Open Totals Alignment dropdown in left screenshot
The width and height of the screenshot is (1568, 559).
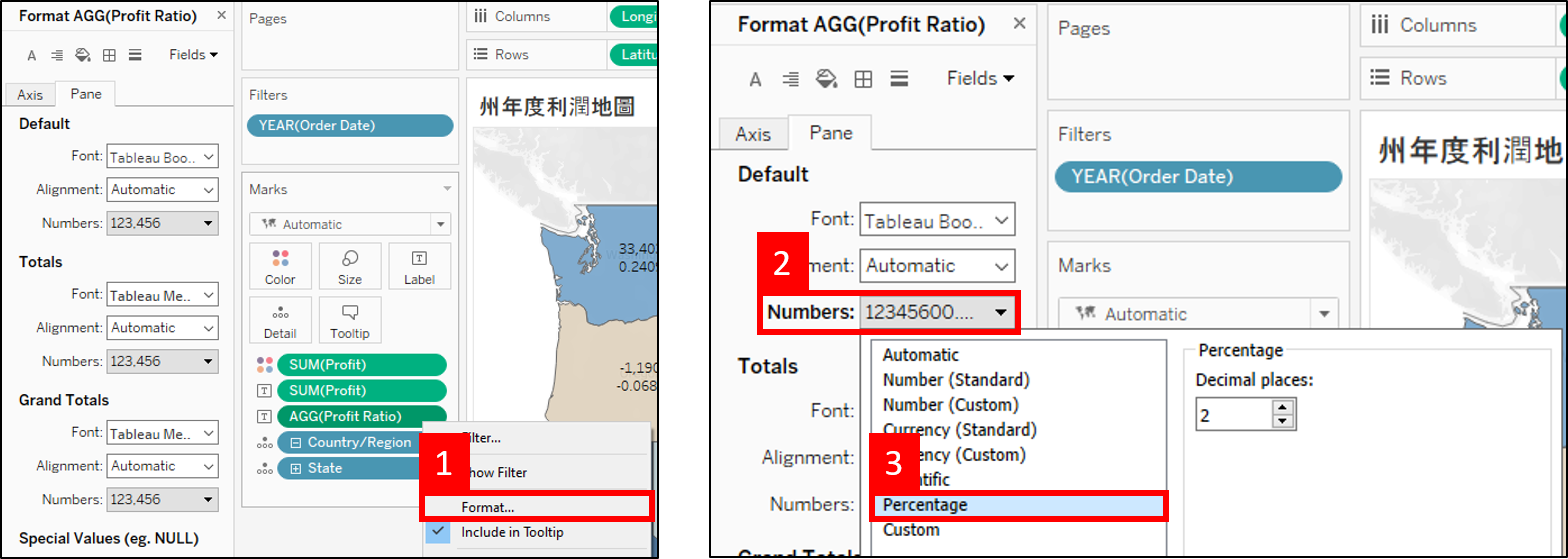[x=162, y=327]
